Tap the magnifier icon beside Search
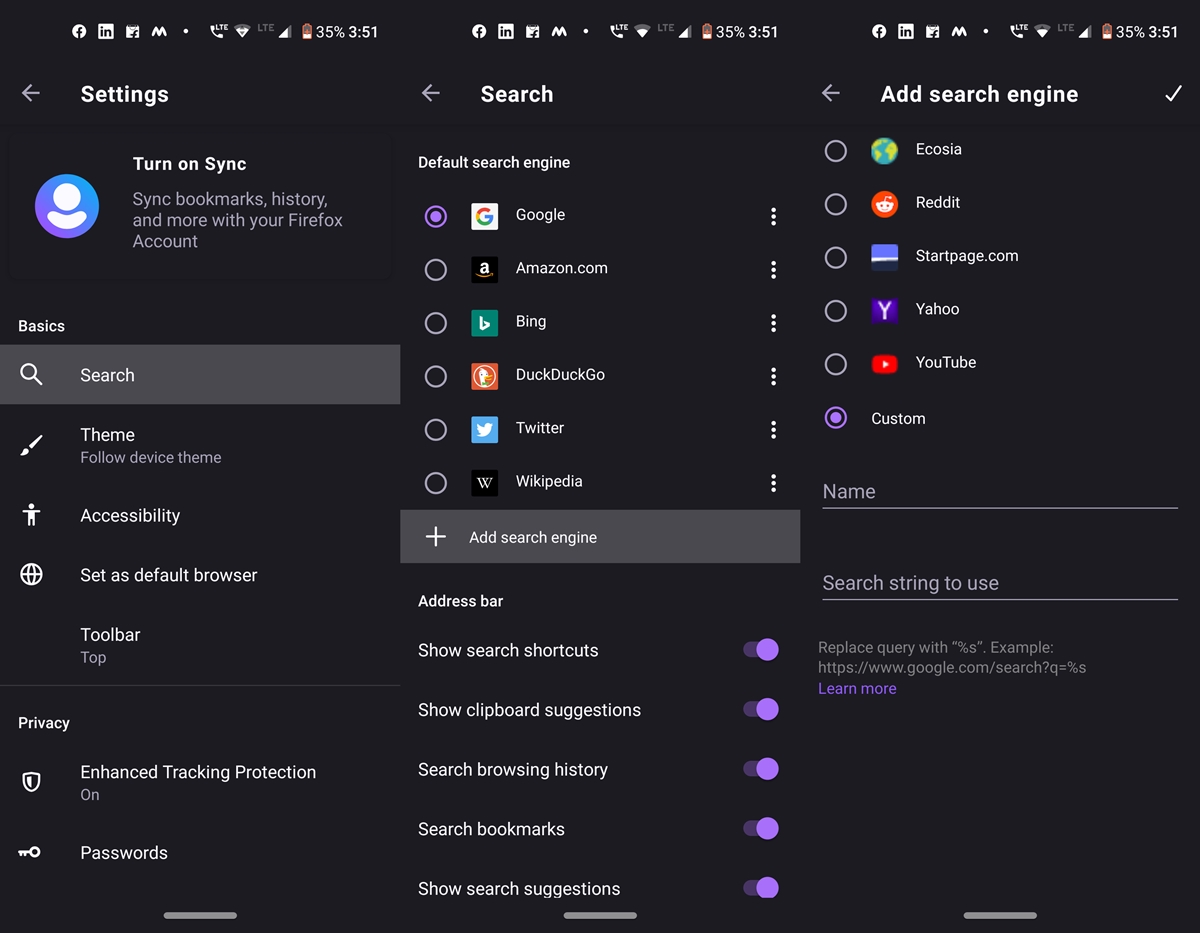 pyautogui.click(x=32, y=375)
